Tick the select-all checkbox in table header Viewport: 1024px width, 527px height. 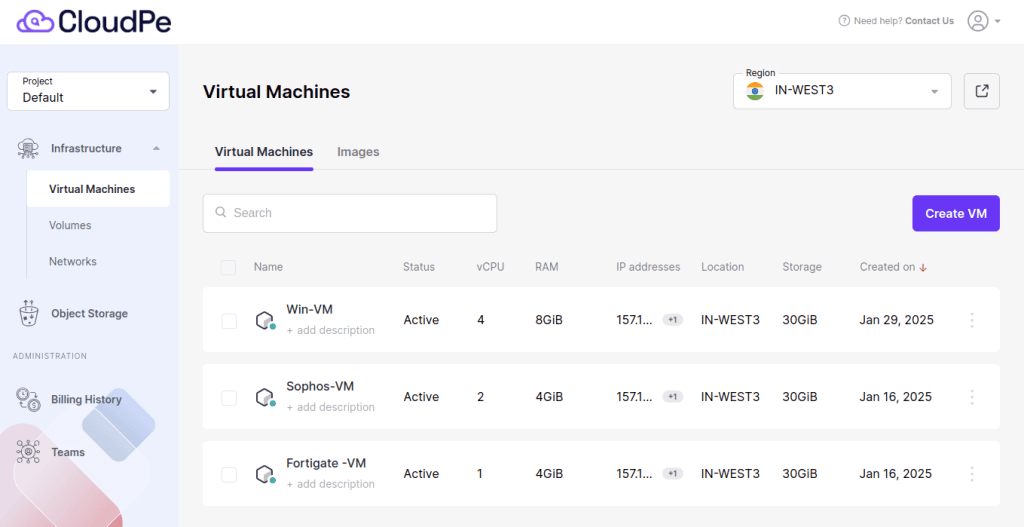pyautogui.click(x=229, y=267)
